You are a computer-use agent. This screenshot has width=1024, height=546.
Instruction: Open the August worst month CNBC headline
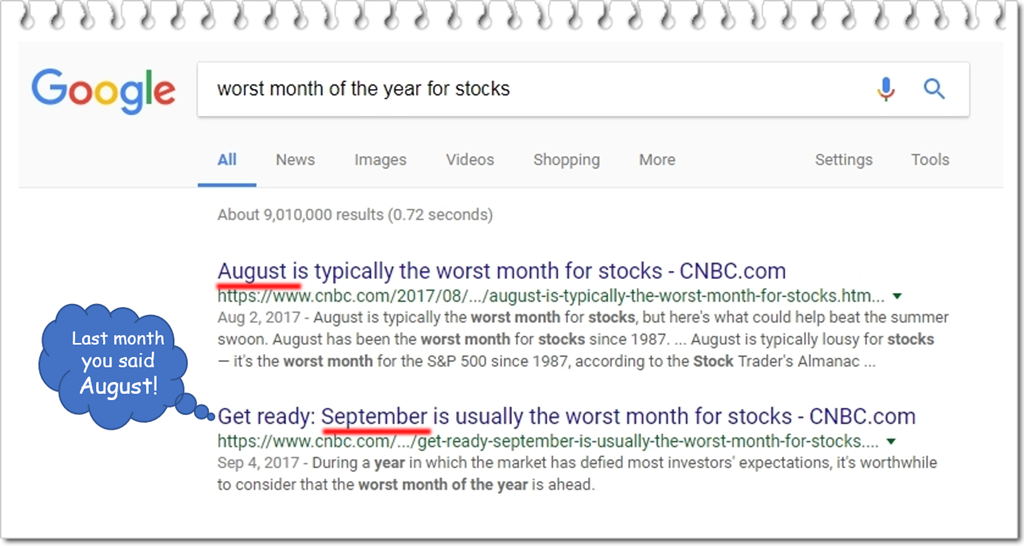(x=501, y=271)
